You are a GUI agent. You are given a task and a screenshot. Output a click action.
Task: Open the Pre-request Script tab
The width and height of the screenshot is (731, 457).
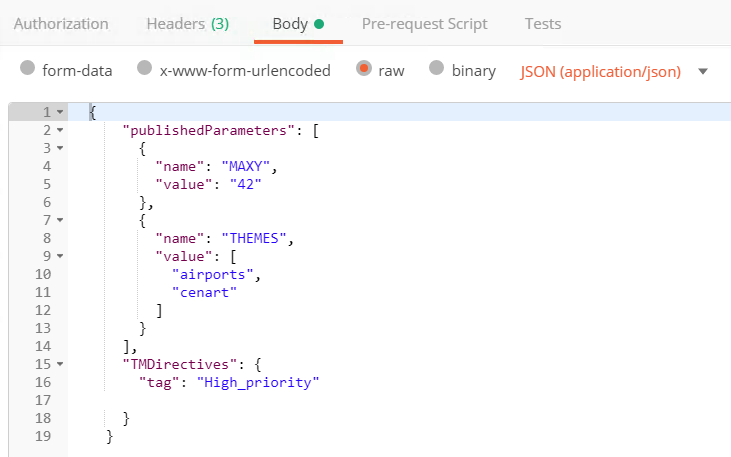(x=424, y=24)
